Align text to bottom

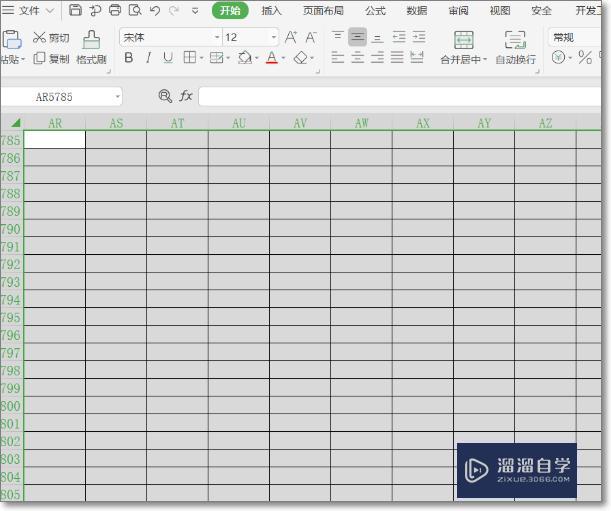(x=377, y=38)
